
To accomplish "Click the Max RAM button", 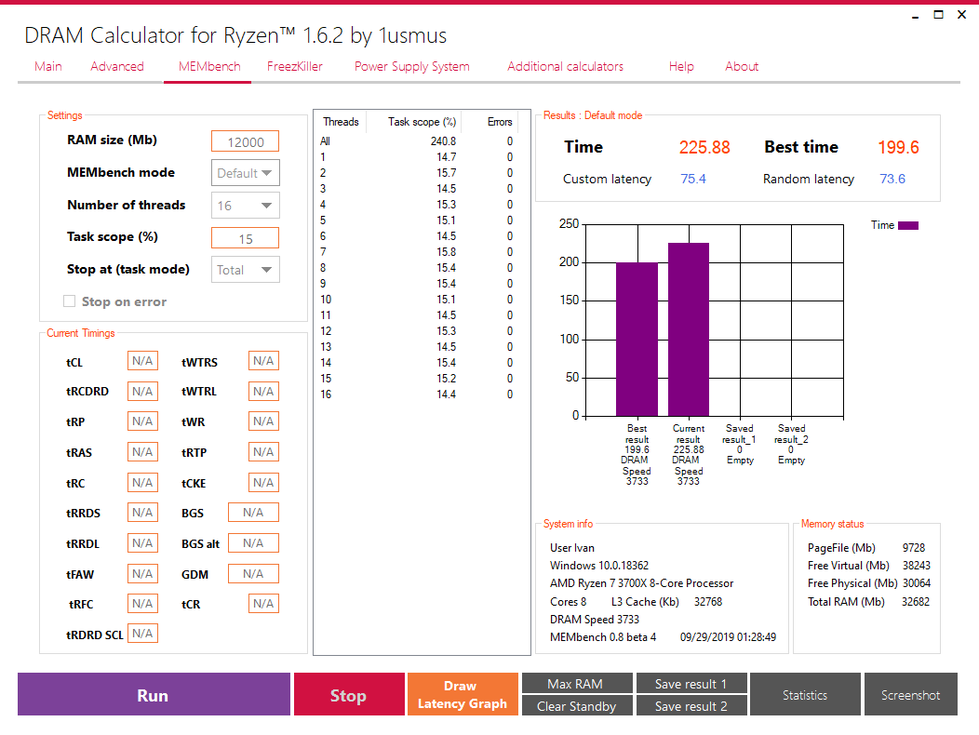I will (x=576, y=684).
